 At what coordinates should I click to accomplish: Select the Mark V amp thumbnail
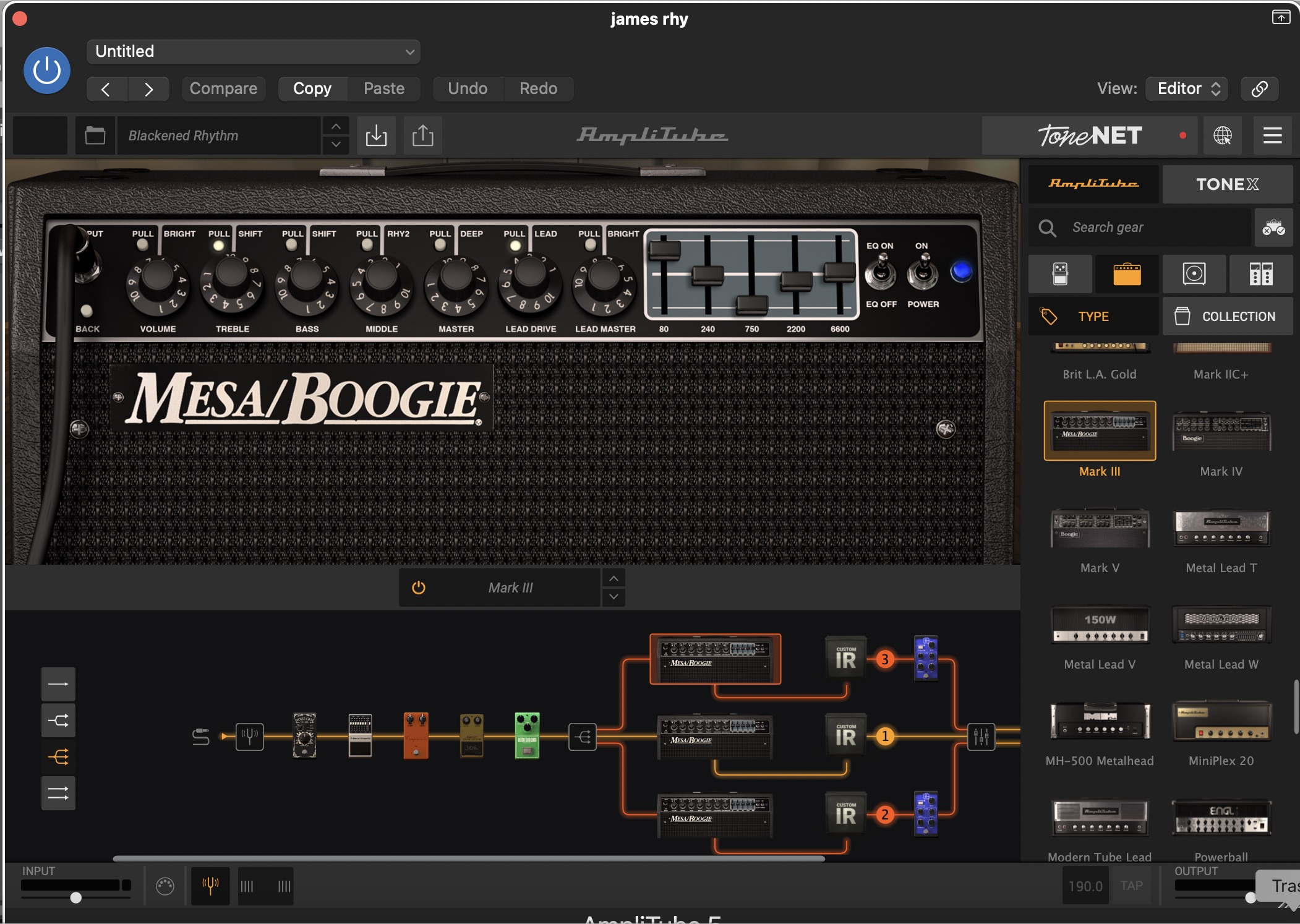(1100, 528)
